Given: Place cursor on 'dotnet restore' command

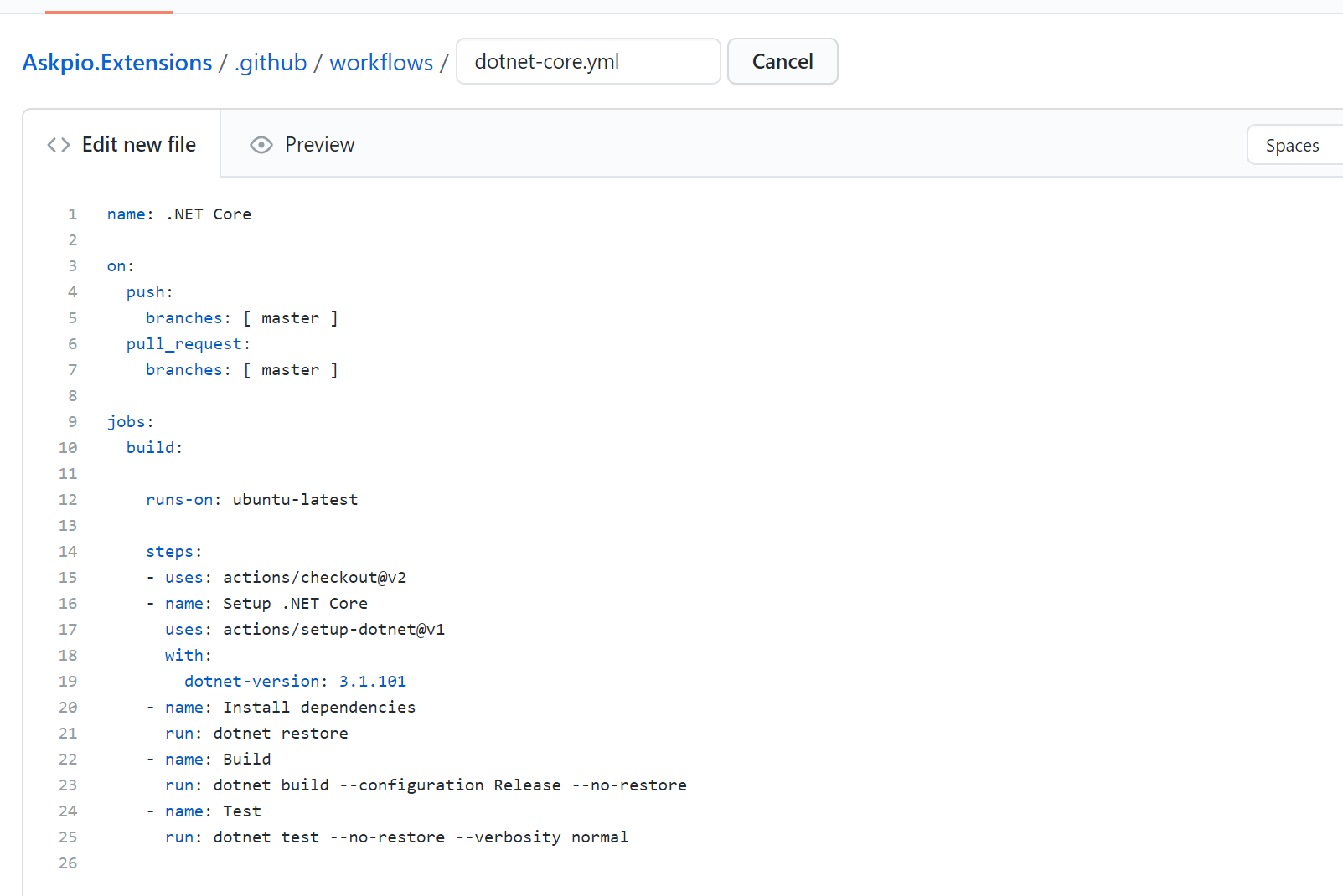Looking at the screenshot, I should tap(281, 734).
